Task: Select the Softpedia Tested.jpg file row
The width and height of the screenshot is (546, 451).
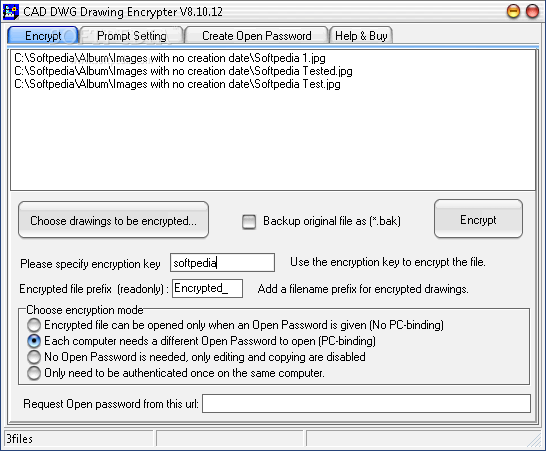Action: tap(183, 71)
